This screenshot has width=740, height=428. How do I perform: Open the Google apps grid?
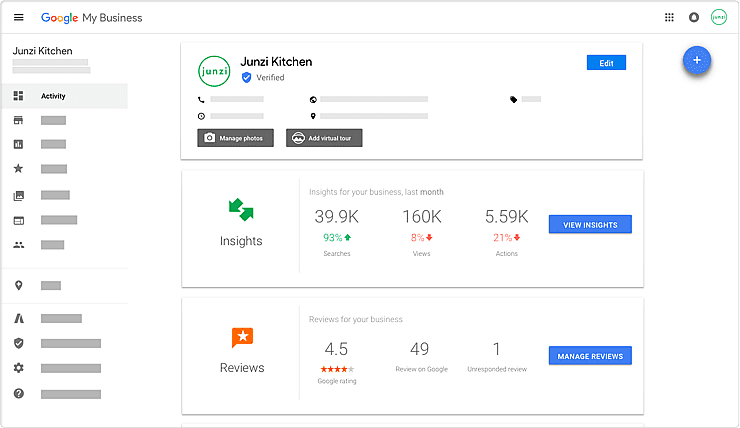point(669,17)
